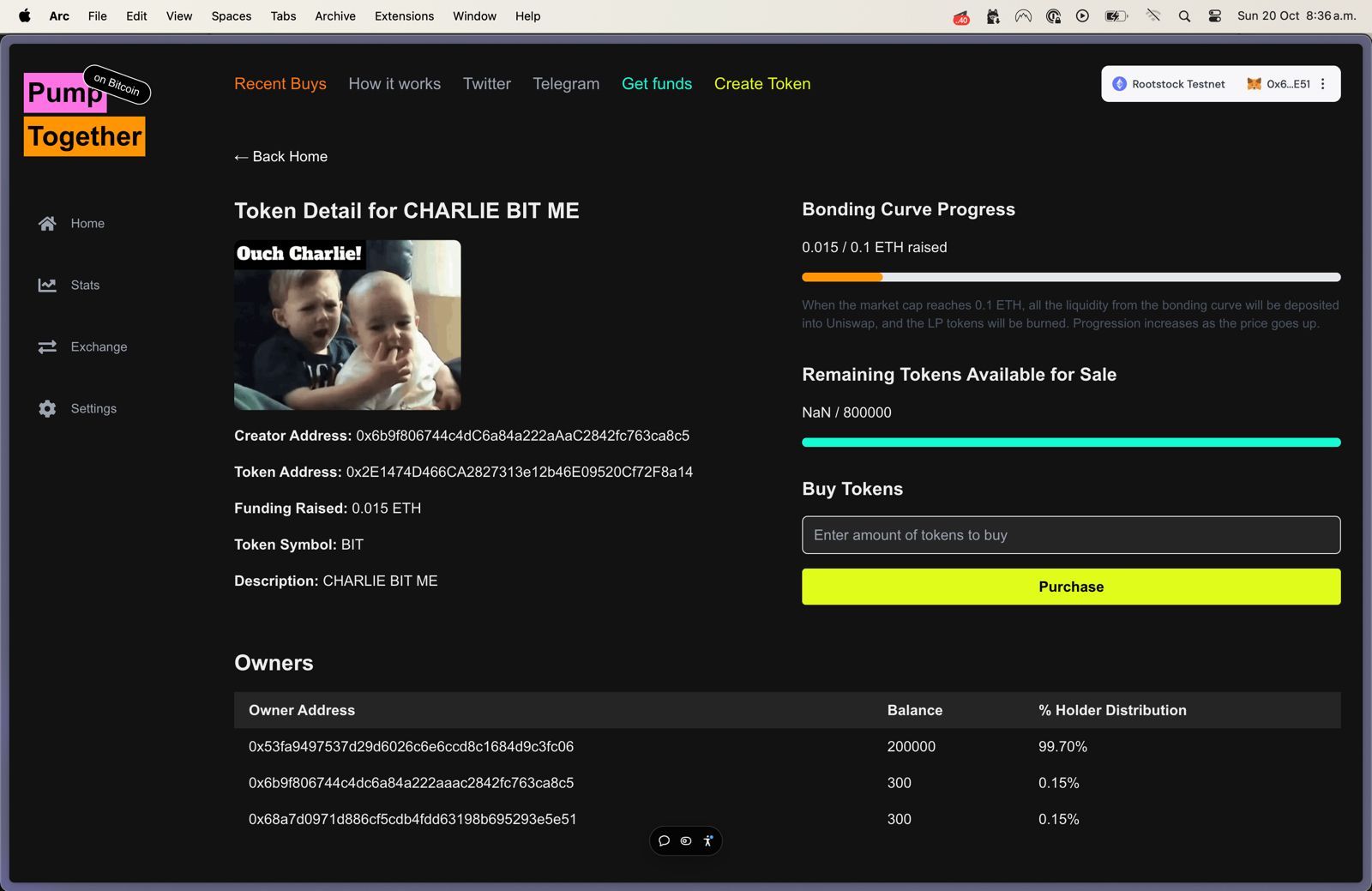Open Exchange from the sidebar
This screenshot has height=891, width=1372.
coord(99,346)
